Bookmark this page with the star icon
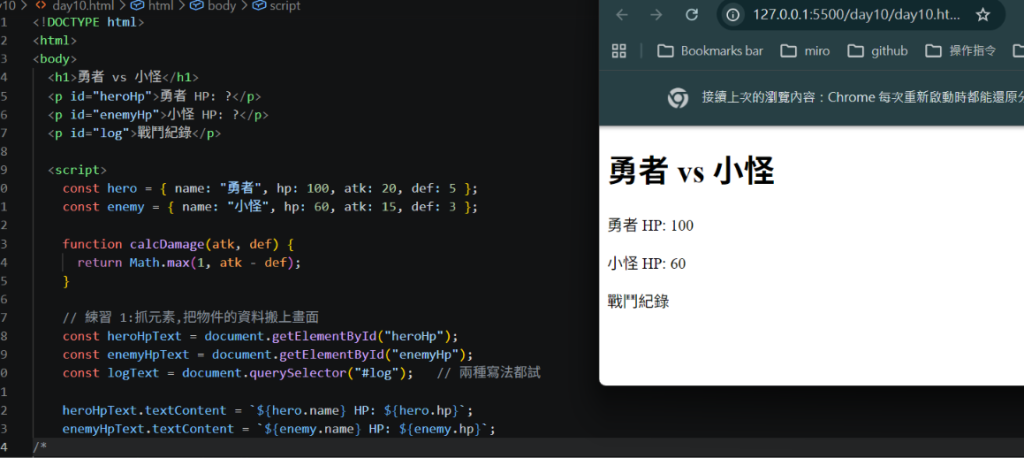 coord(982,15)
